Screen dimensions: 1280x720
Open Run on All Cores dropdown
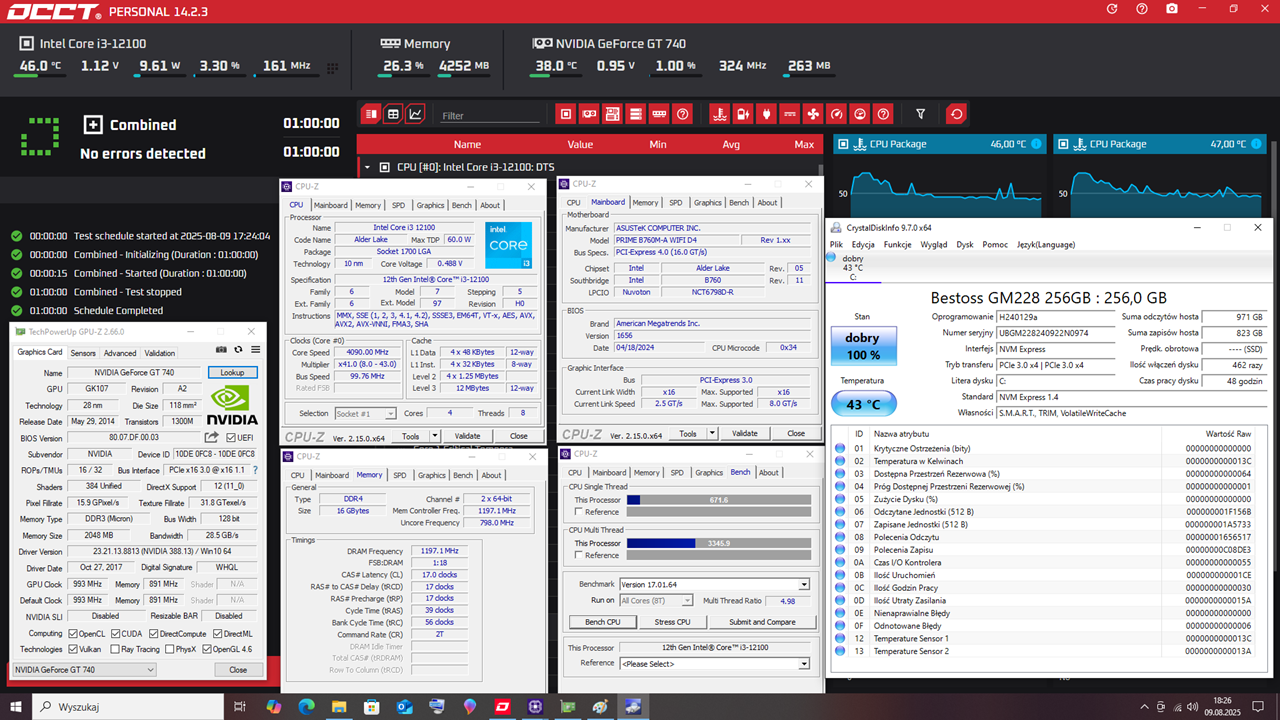click(x=656, y=601)
